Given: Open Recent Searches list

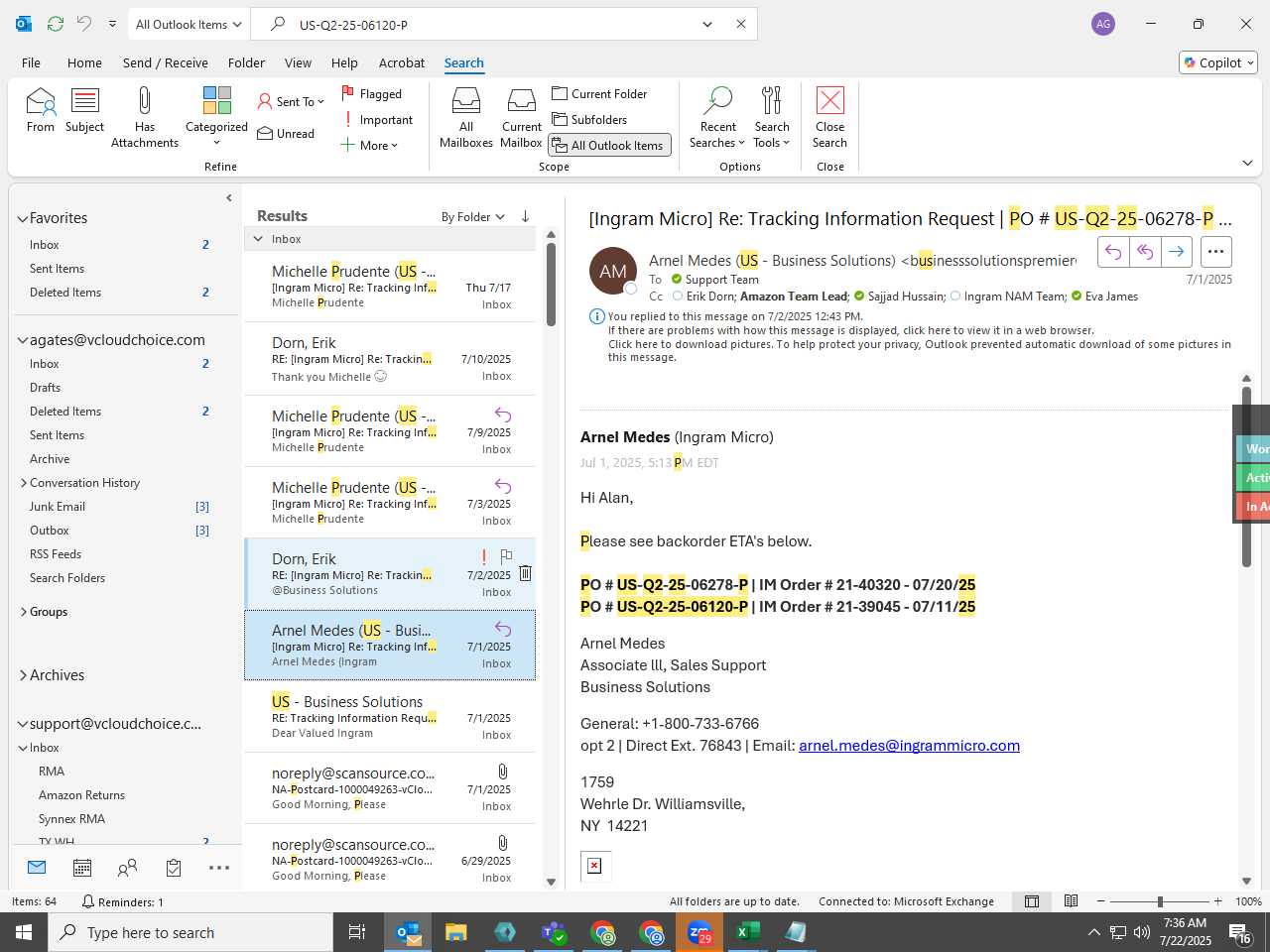Looking at the screenshot, I should (718, 117).
